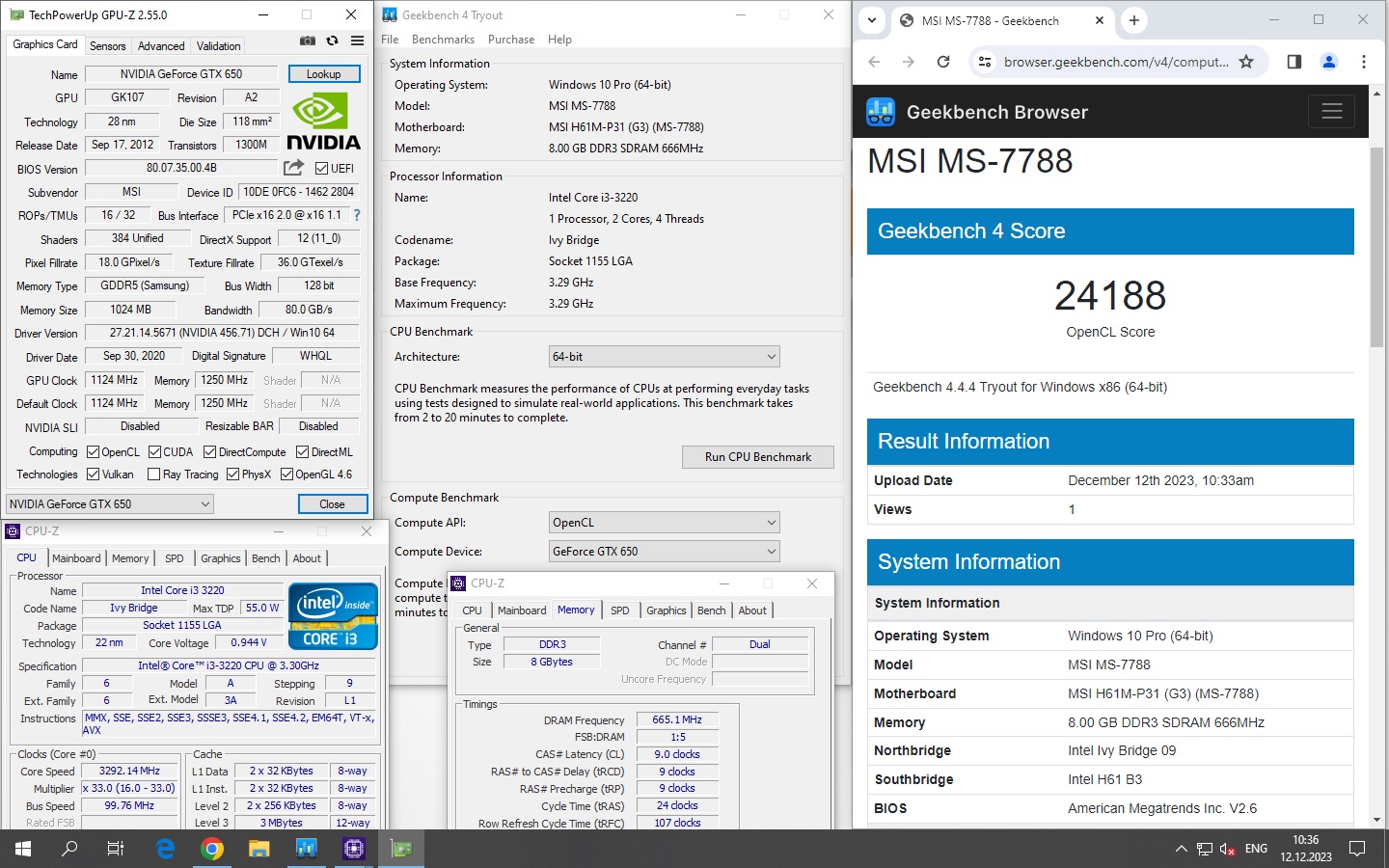Open the Windows Start menu

click(23, 849)
